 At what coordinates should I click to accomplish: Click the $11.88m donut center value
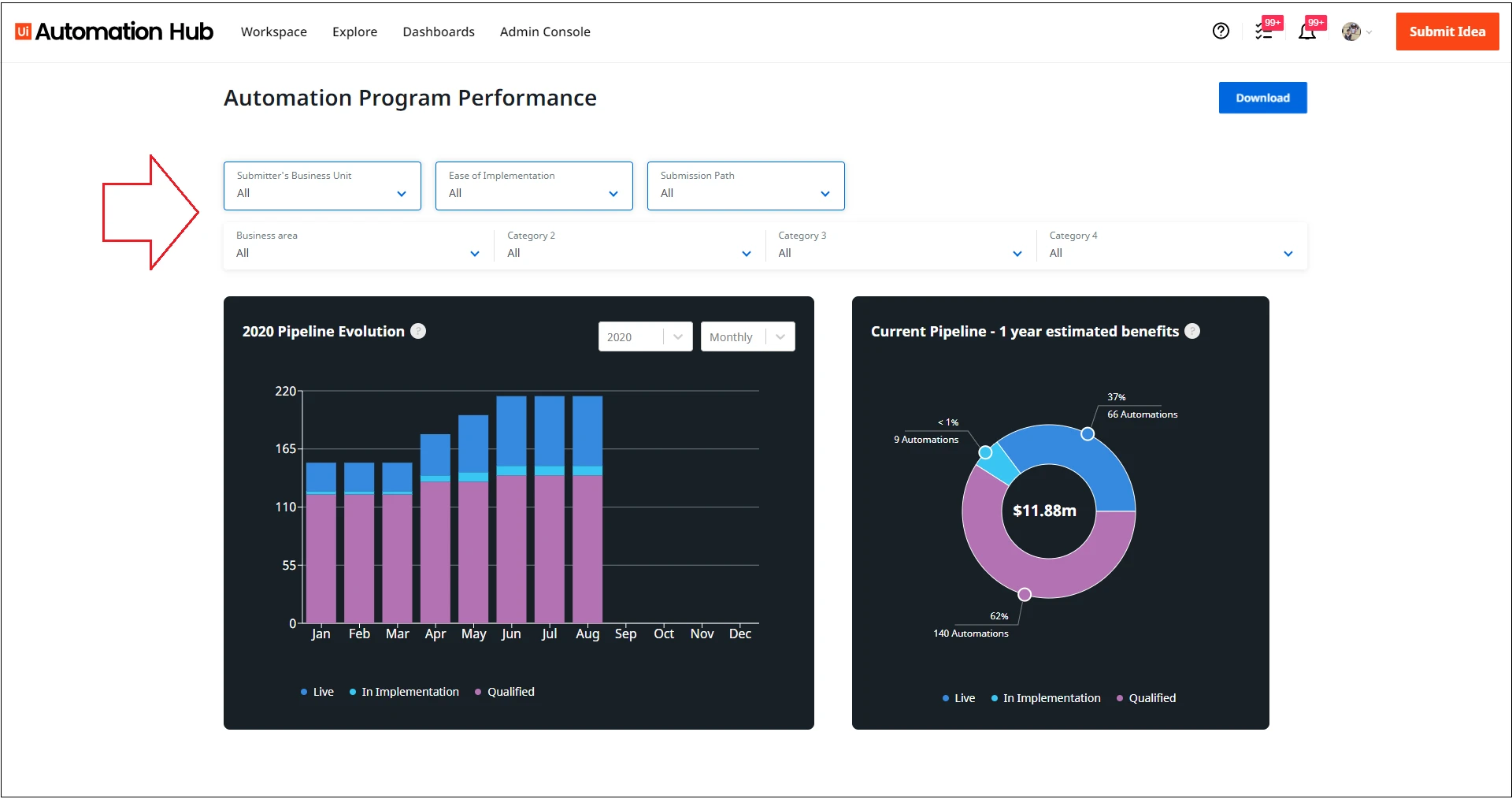coord(1044,511)
